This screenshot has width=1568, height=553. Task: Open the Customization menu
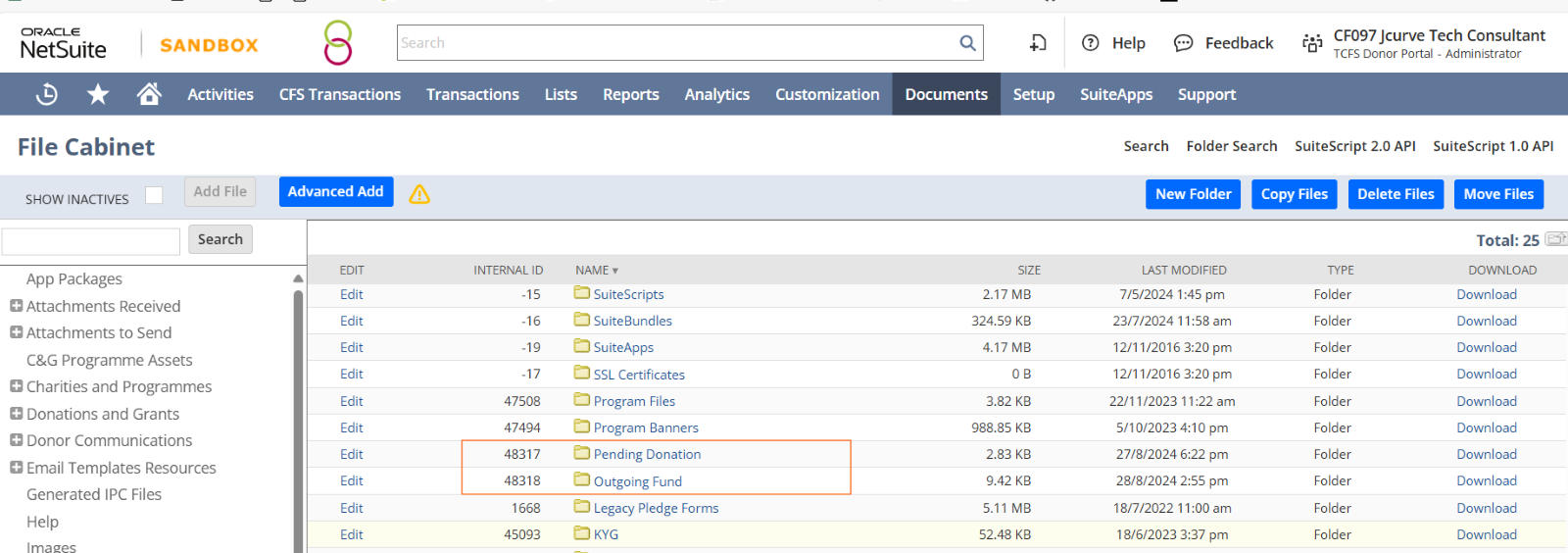827,94
